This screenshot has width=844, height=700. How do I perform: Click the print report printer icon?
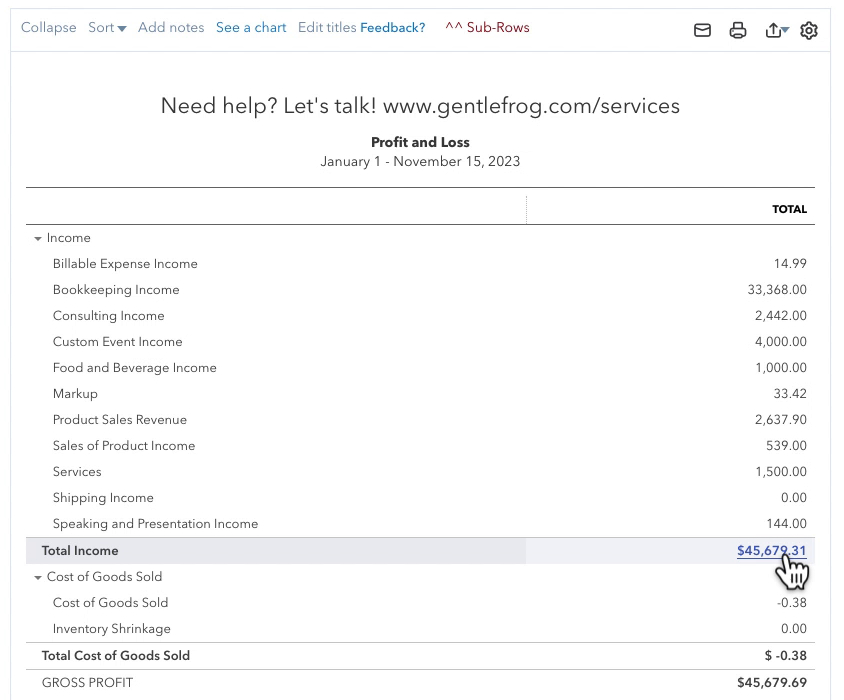(737, 30)
